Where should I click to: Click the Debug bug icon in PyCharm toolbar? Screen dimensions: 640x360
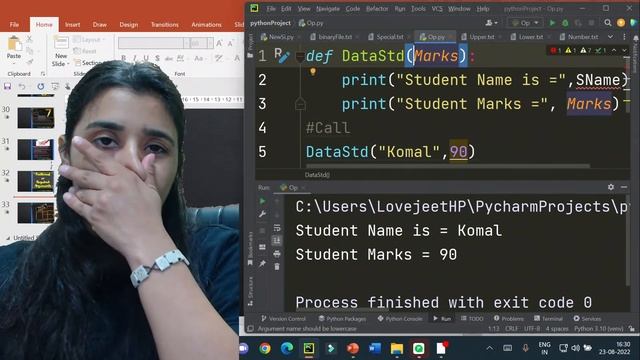pos(565,23)
